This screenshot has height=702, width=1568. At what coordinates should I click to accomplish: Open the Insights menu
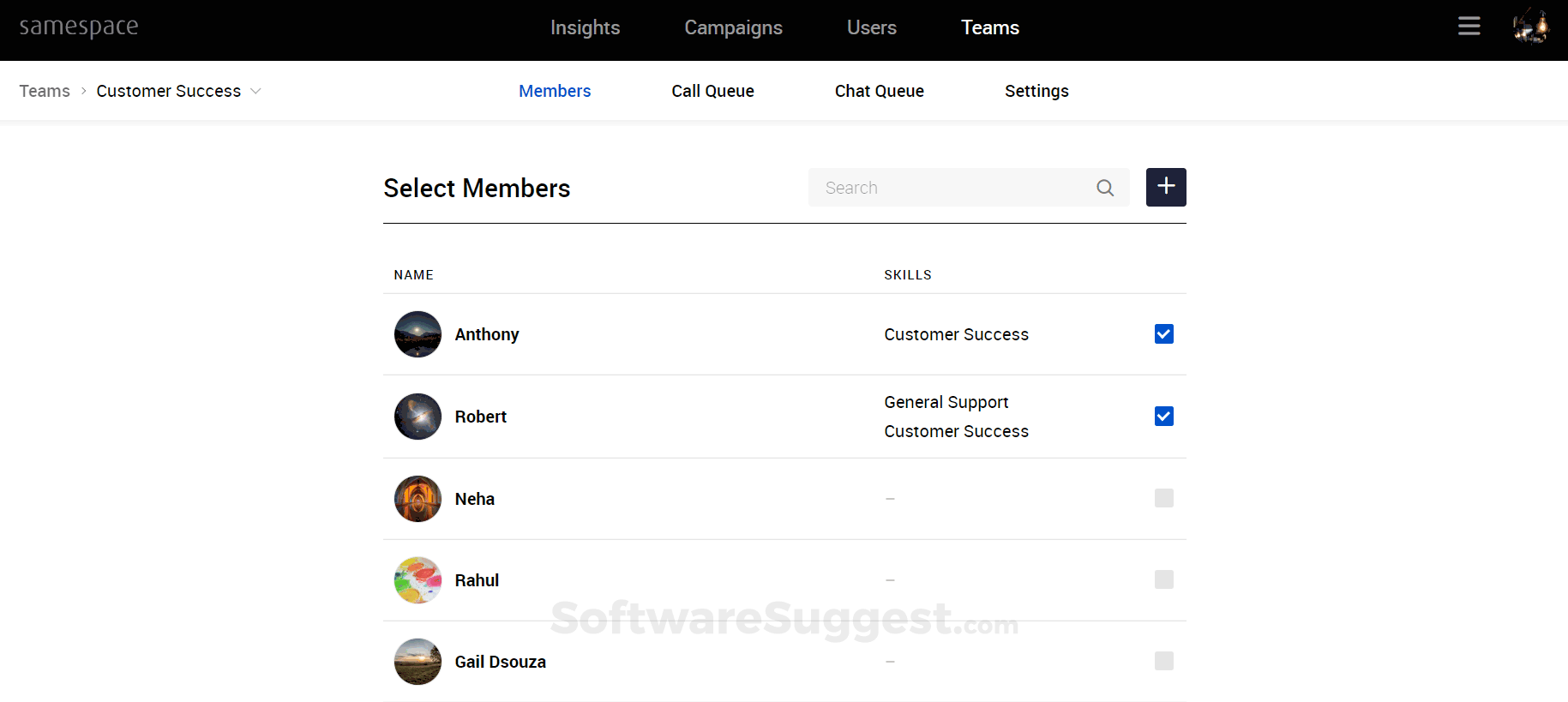(x=585, y=27)
